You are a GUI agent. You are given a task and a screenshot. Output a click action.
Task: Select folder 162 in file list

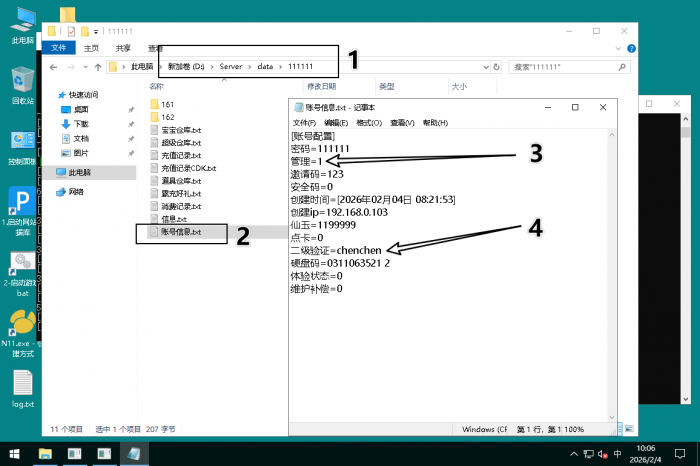tap(162, 117)
